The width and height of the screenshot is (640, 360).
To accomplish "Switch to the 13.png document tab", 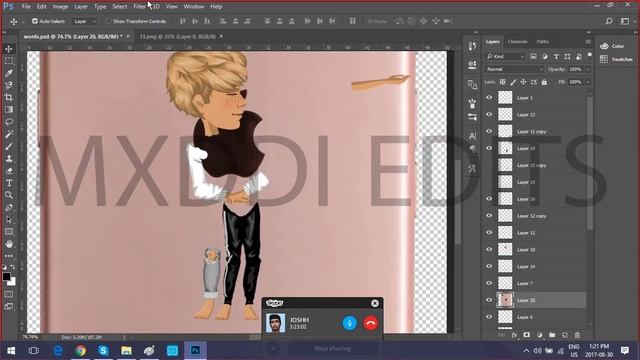I will coord(178,36).
